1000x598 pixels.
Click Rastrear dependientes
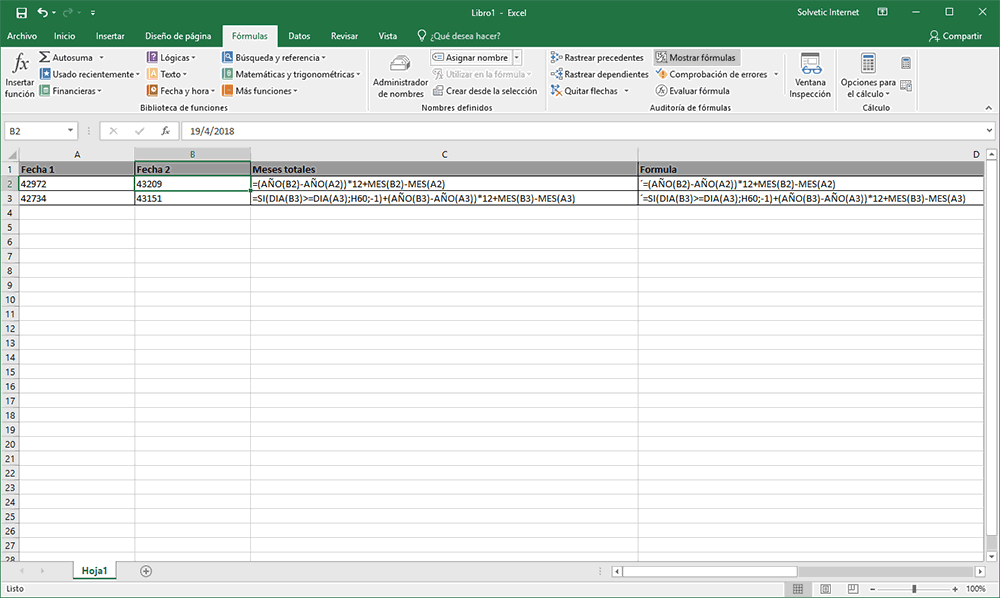click(x=599, y=74)
